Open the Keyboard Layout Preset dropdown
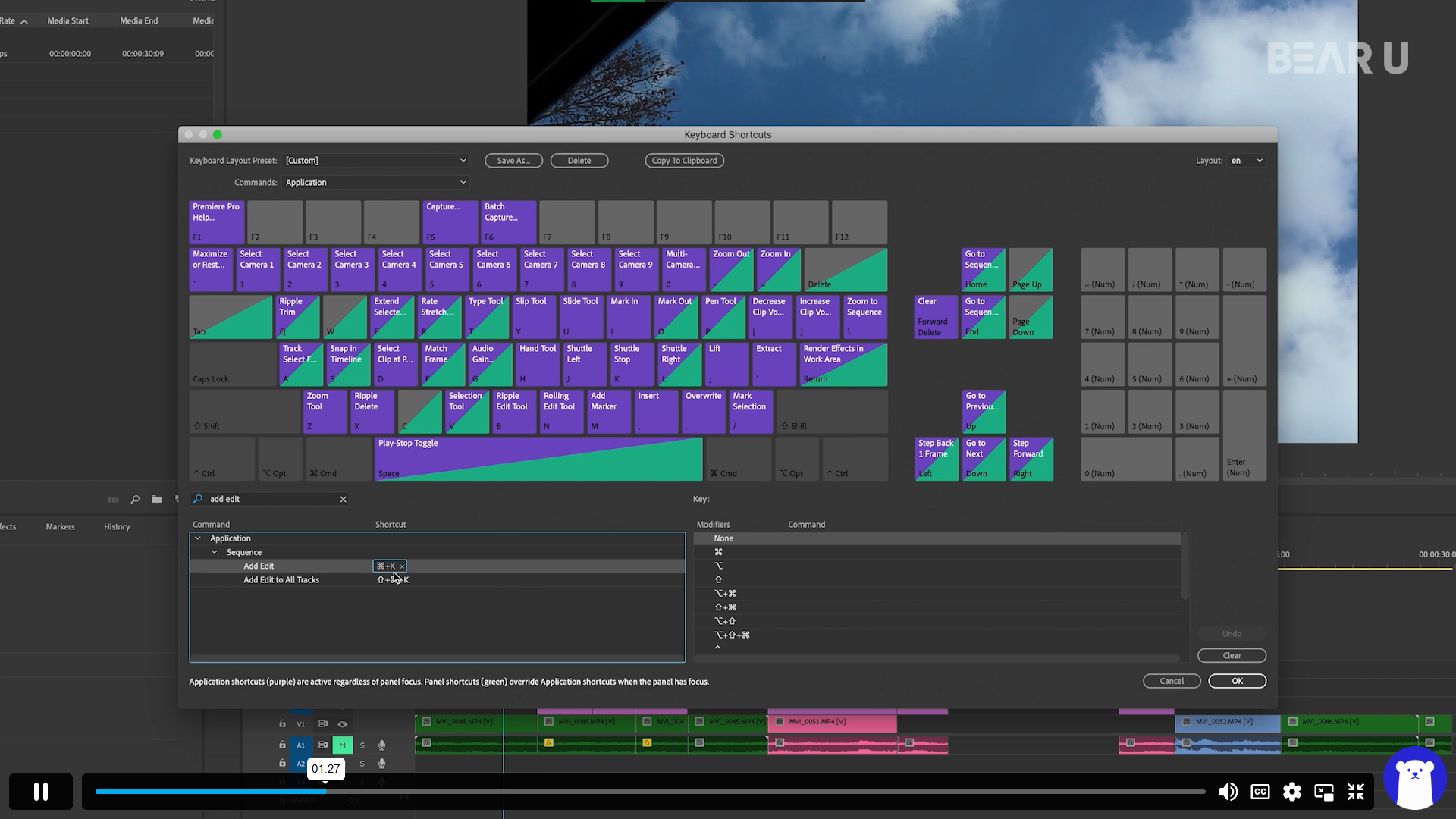Screen dimensions: 1456x819 (376, 161)
